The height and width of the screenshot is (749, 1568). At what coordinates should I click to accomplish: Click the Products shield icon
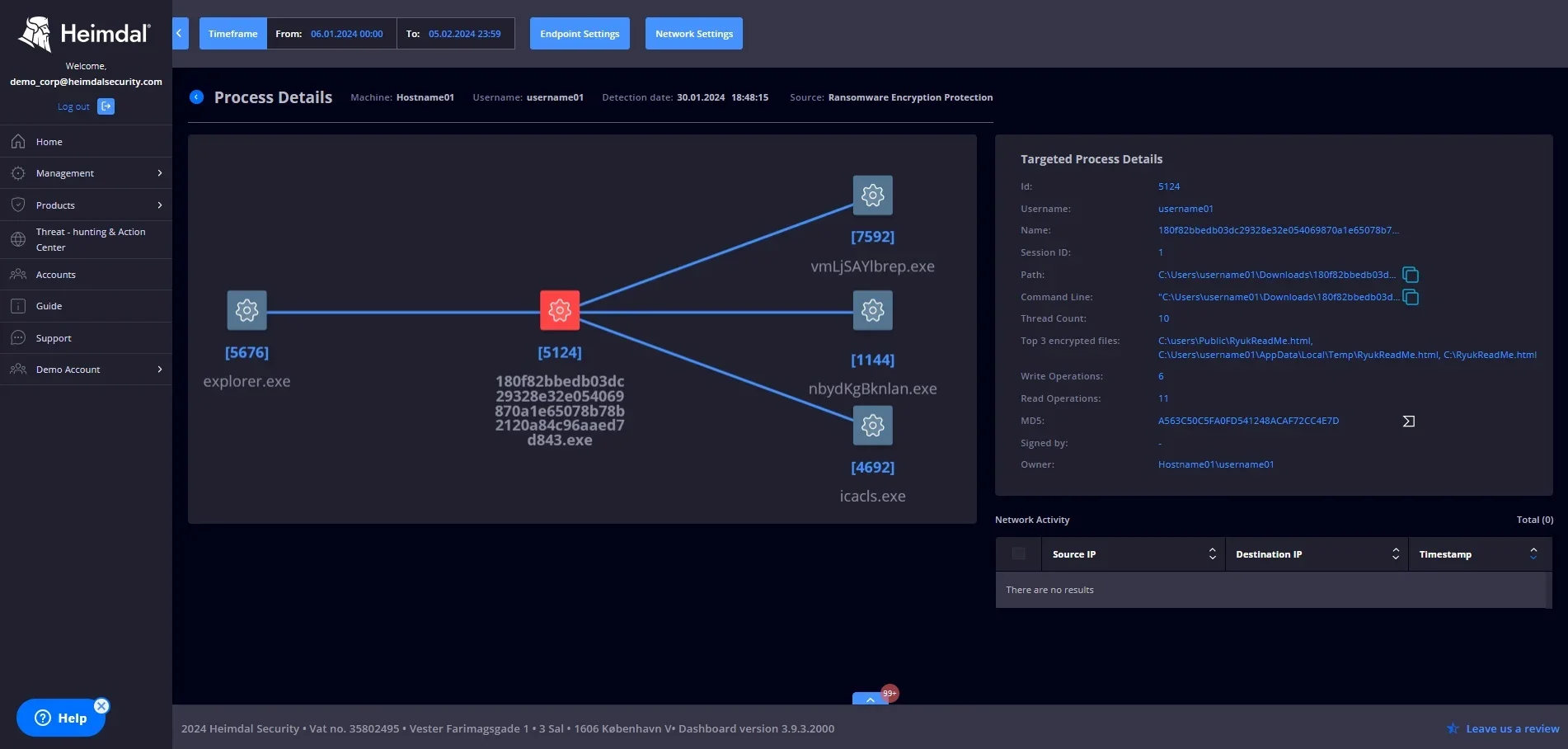point(18,205)
